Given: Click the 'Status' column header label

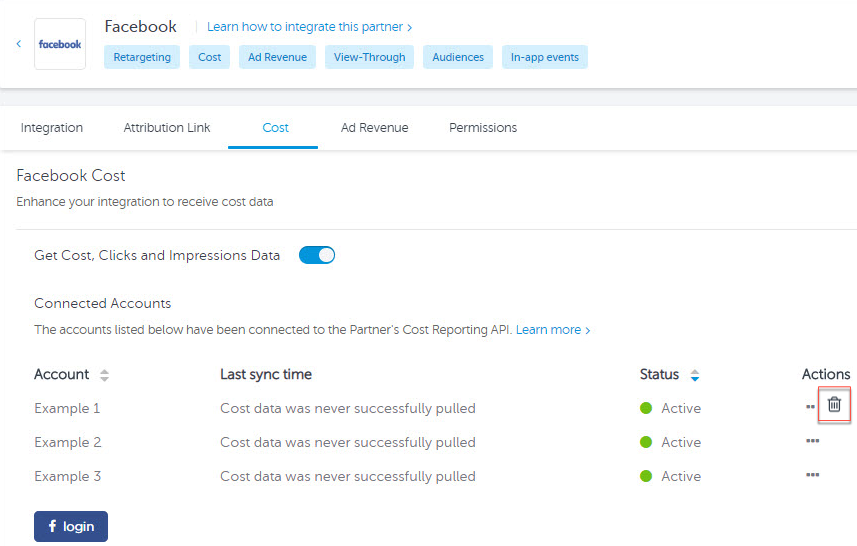Looking at the screenshot, I should pyautogui.click(x=659, y=374).
